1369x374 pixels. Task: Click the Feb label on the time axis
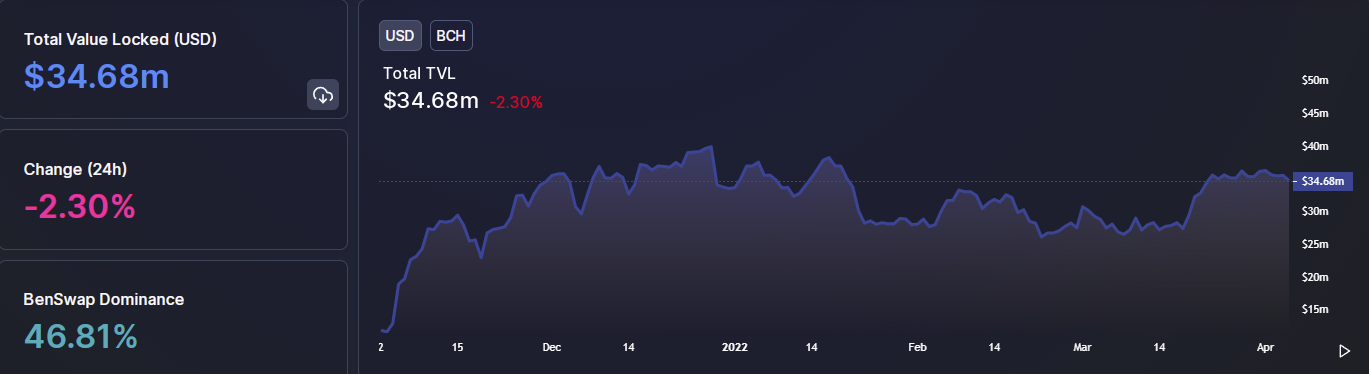point(917,347)
